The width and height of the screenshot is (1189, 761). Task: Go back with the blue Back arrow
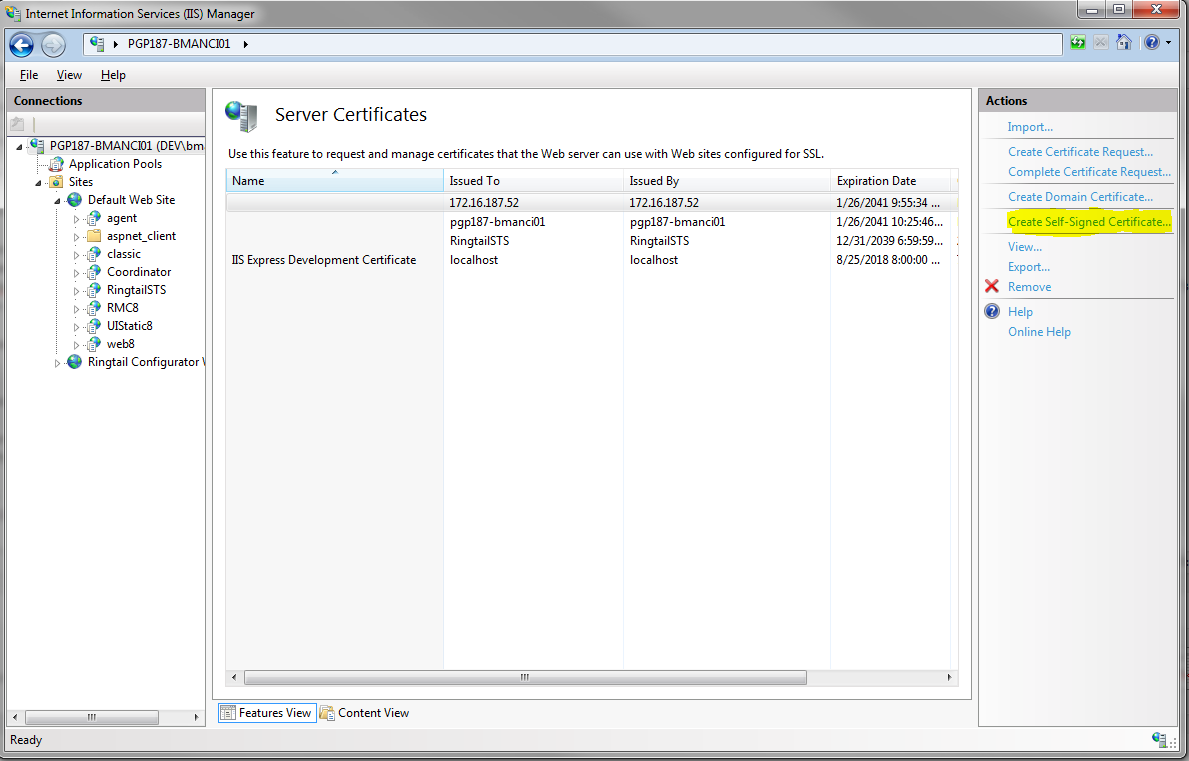(x=21, y=45)
